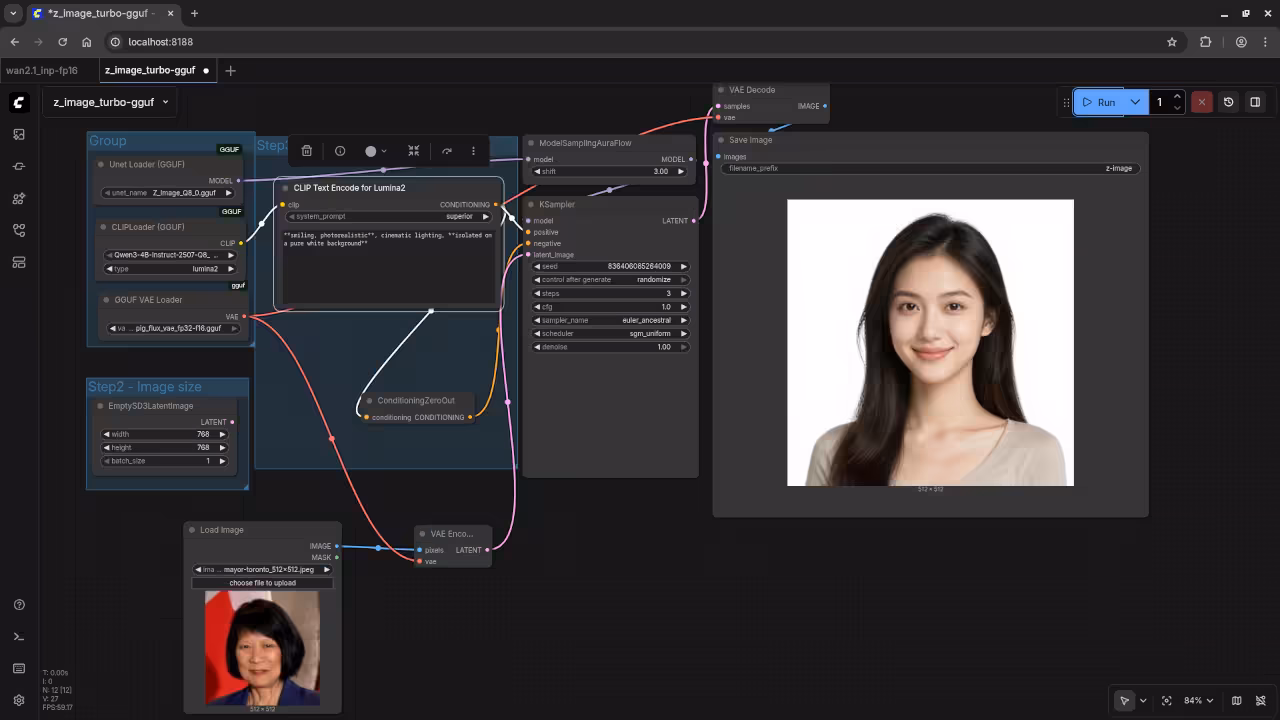Open the console terminal panel
The image size is (1280, 720).
[x=19, y=637]
